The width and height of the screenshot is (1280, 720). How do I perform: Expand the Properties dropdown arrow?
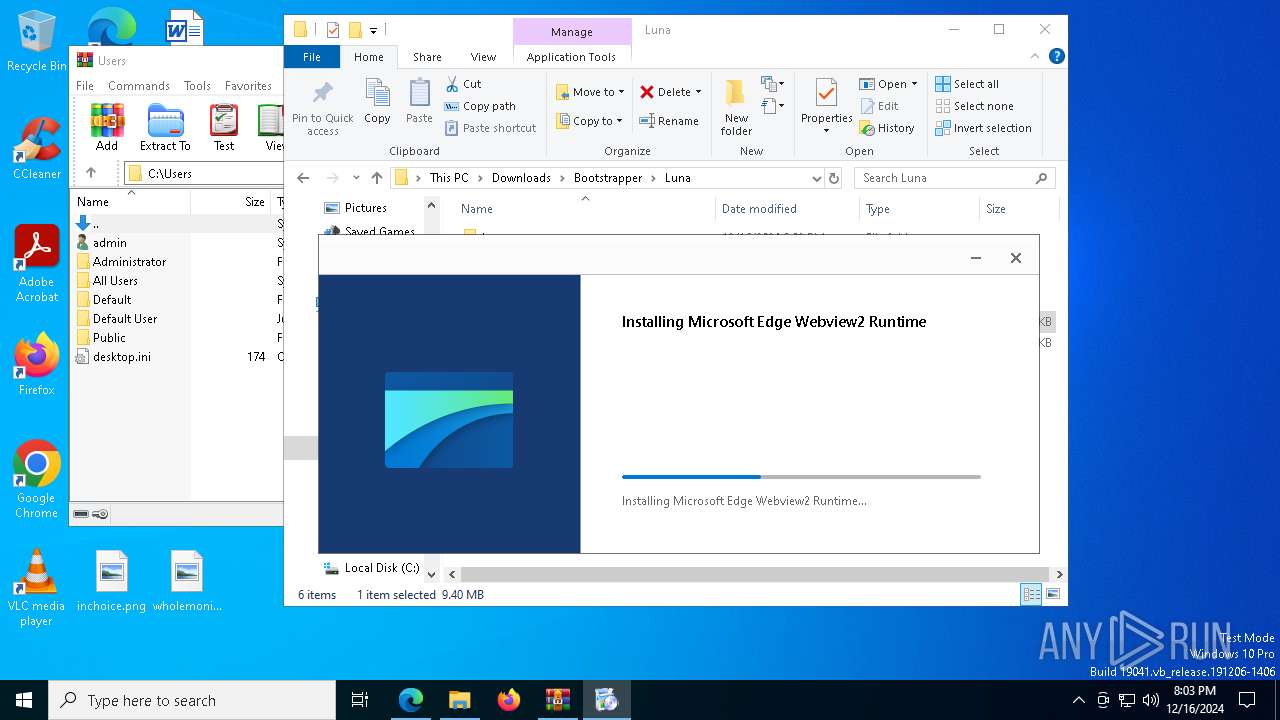click(826, 131)
